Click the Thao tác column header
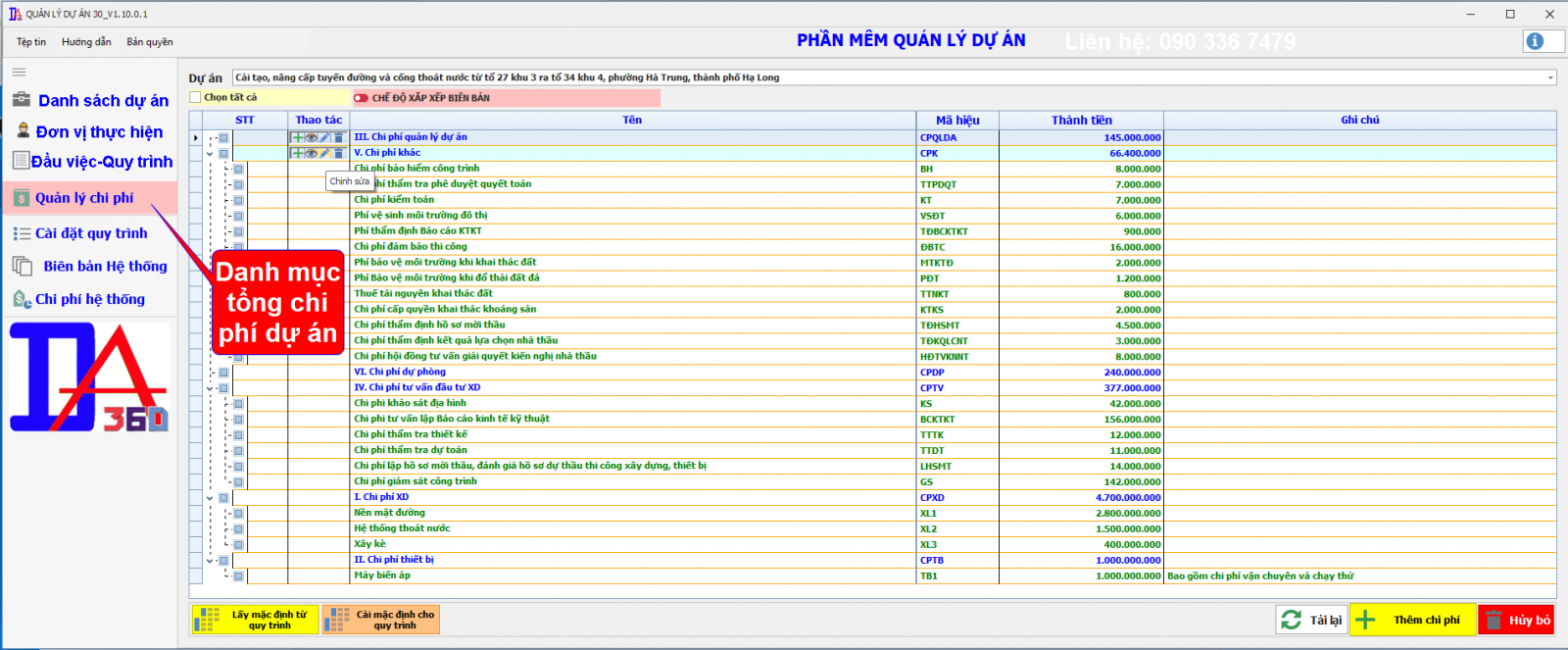The image size is (1568, 650). pyautogui.click(x=319, y=120)
